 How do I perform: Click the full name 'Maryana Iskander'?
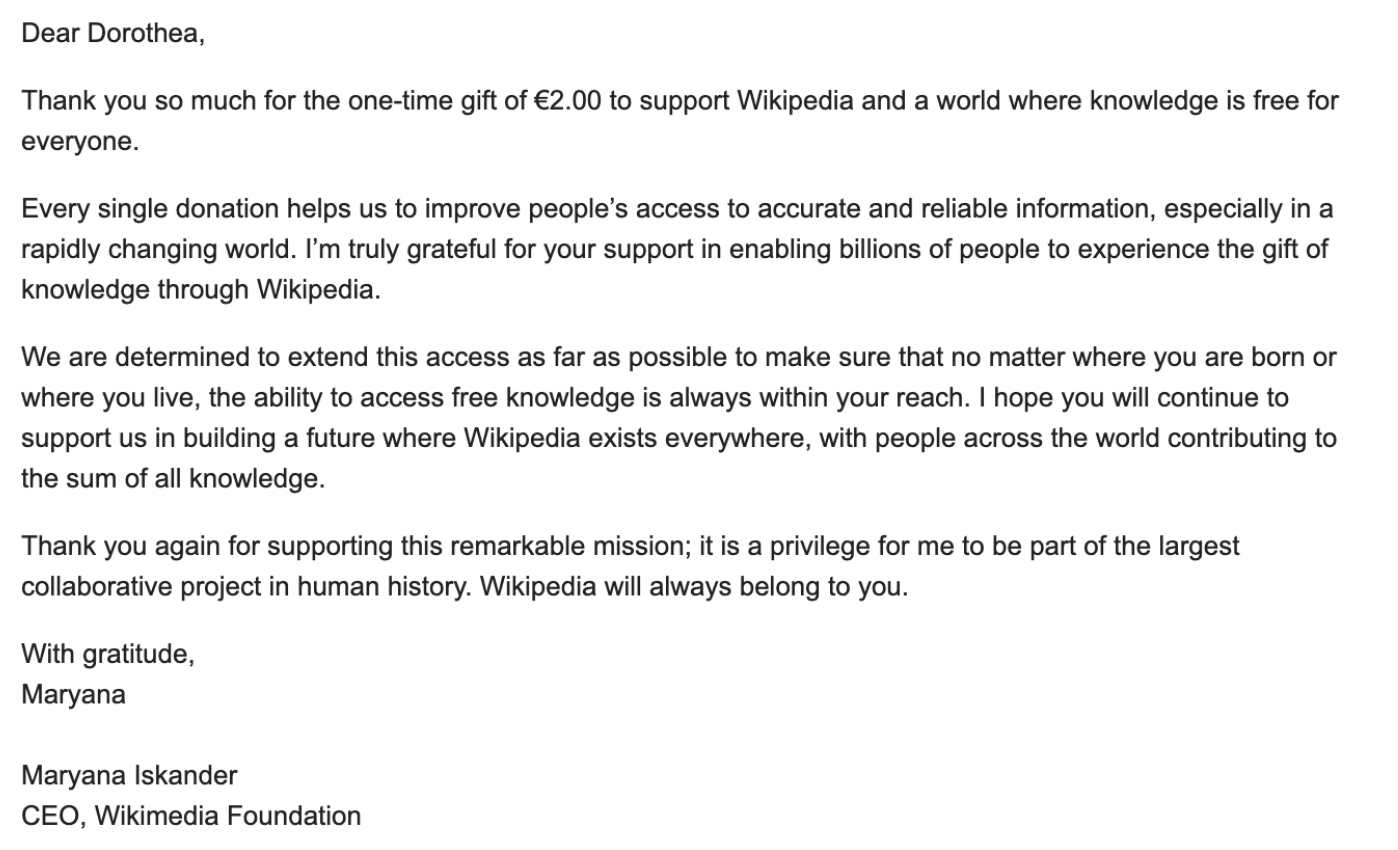(x=129, y=775)
